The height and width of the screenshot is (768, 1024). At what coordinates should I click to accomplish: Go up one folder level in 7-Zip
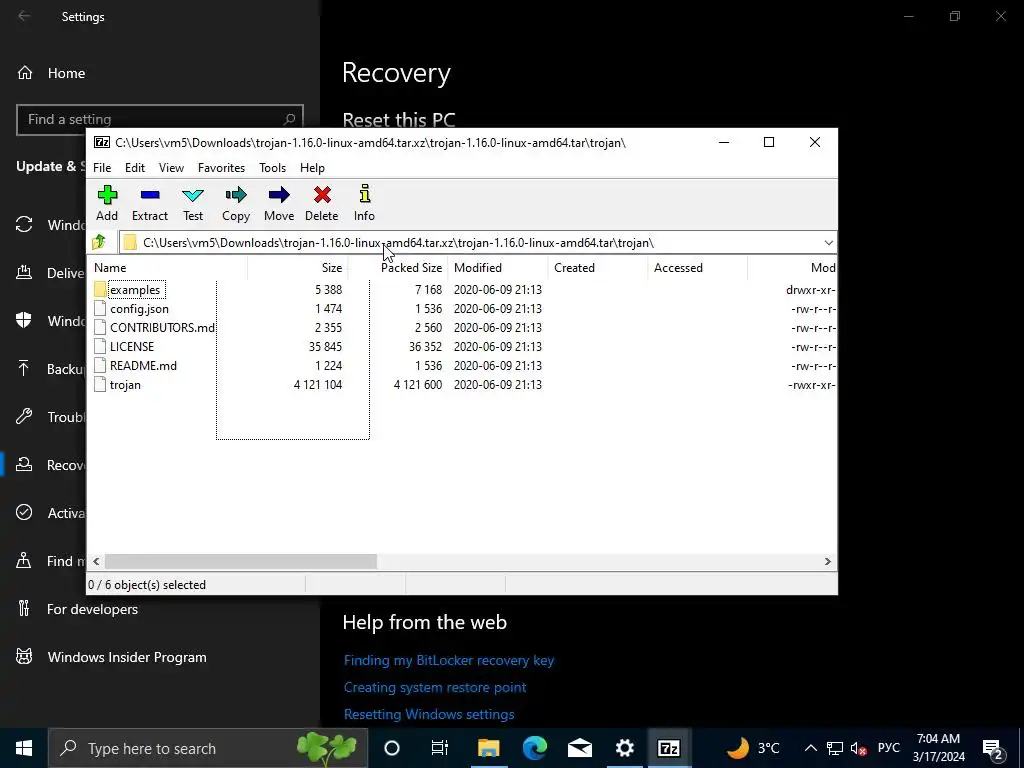click(x=99, y=242)
